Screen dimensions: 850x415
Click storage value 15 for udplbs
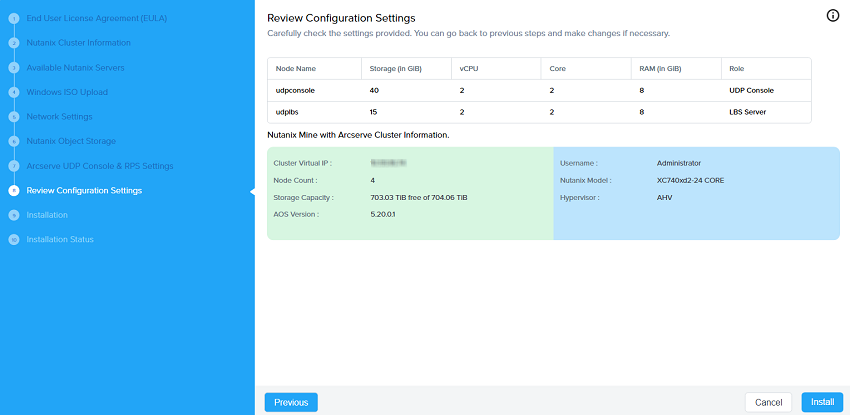[x=374, y=112]
